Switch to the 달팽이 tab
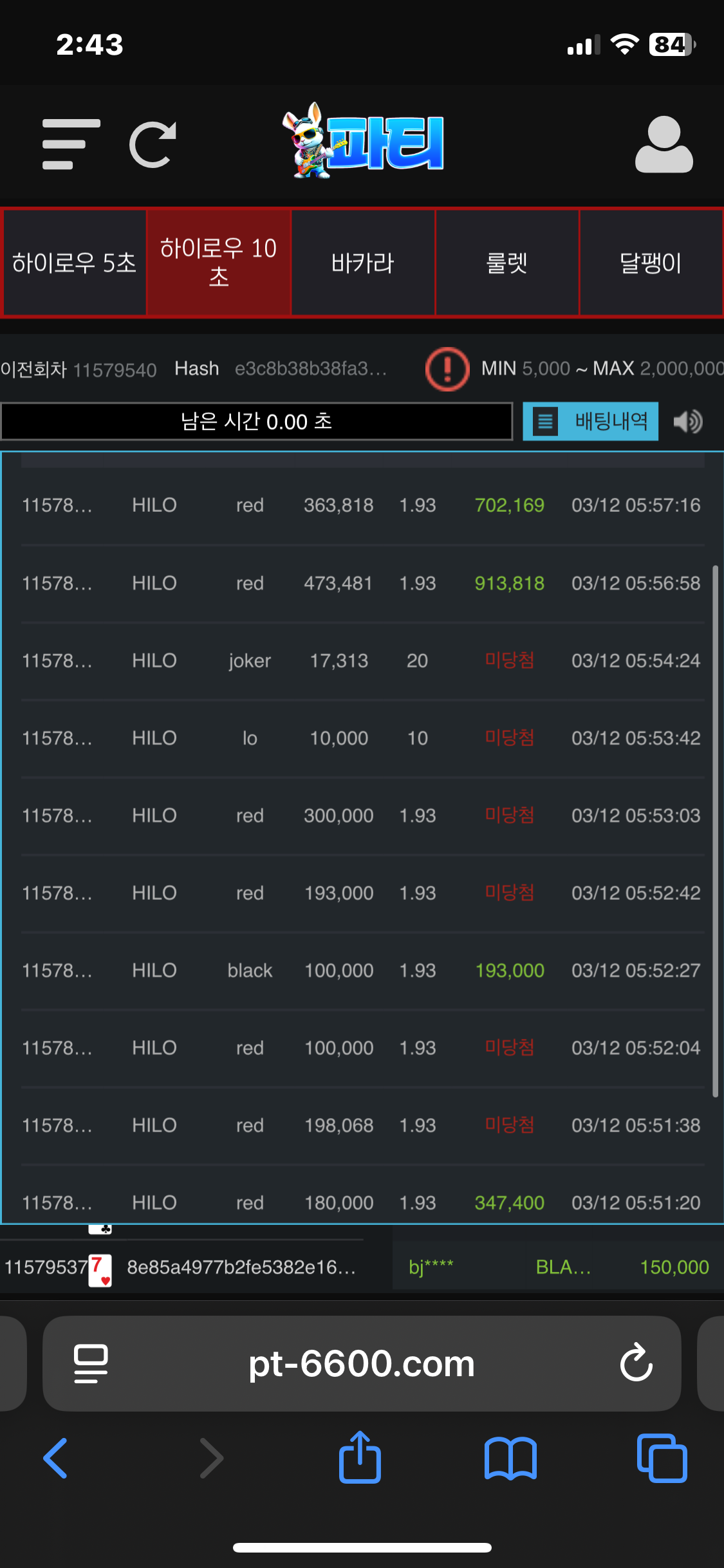724x1568 pixels. click(651, 263)
